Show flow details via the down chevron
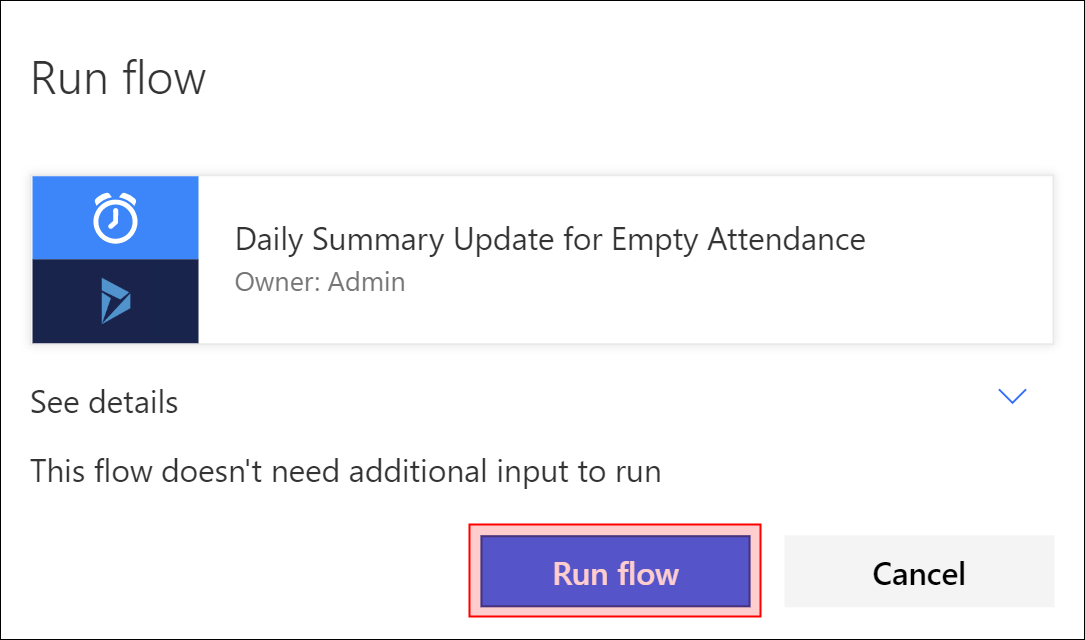This screenshot has height=640, width=1085. [1012, 396]
